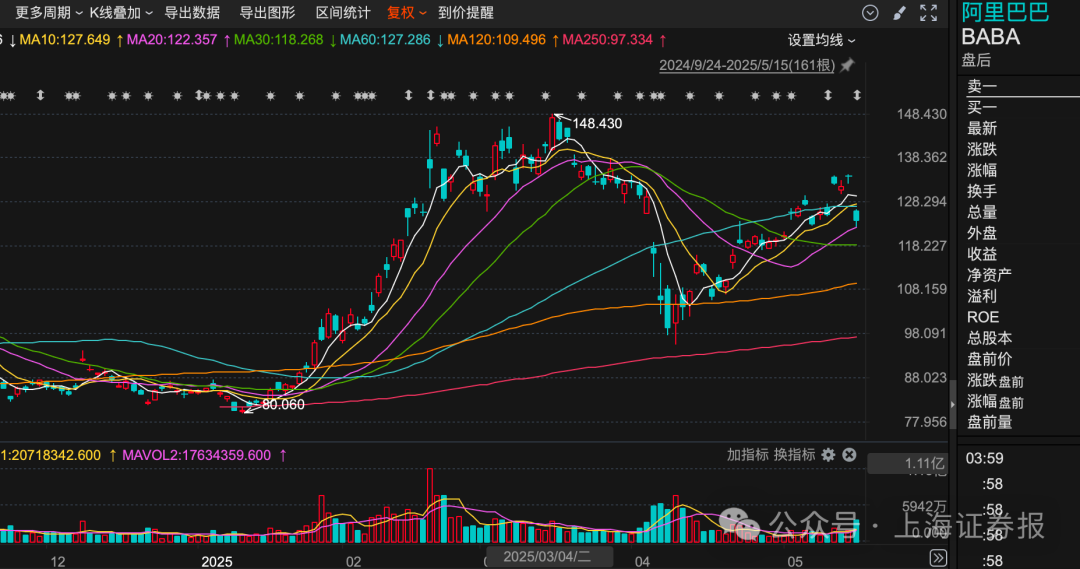Viewport: 1080px width, 569px height.
Task: Select MA60:127.286 moving average label
Action: 385,40
